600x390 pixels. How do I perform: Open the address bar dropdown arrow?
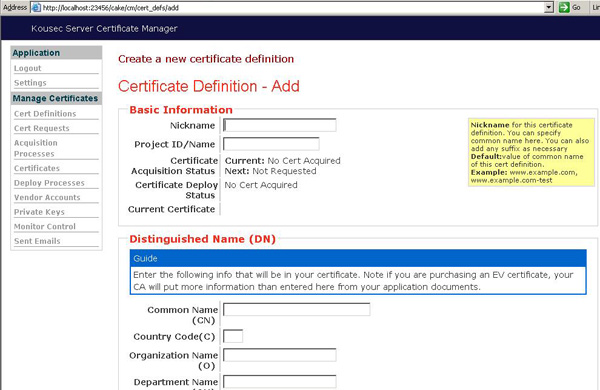click(x=549, y=7)
